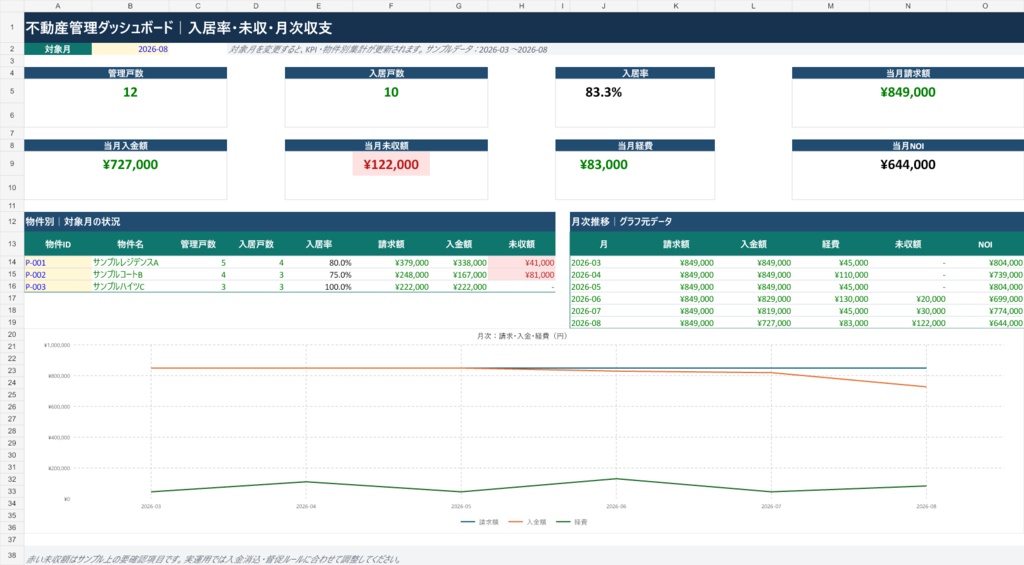Select the red unpaid cell ¥41,000
Screen dimensions: 1024x565
pos(521,263)
